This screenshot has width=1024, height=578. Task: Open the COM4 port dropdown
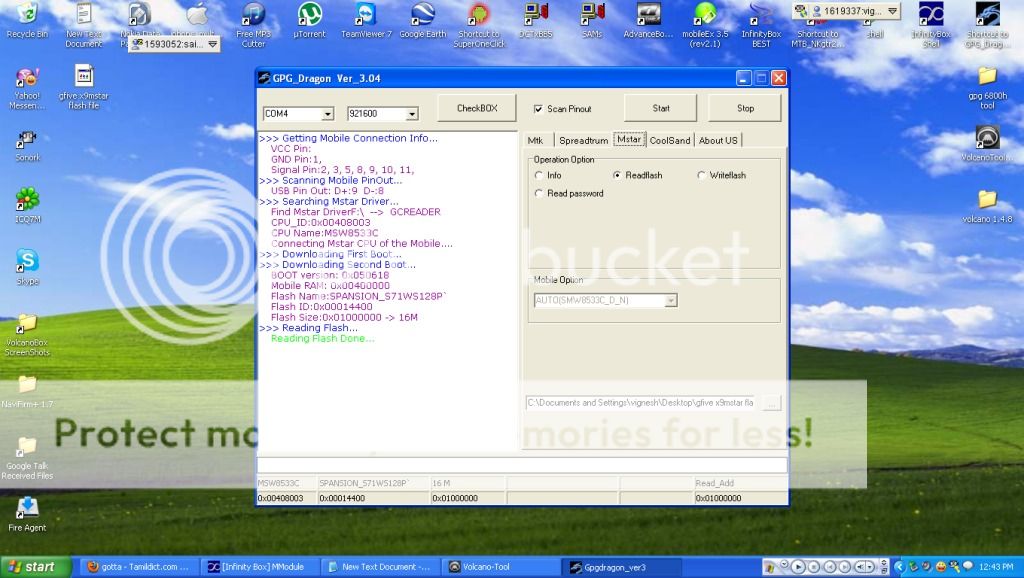click(327, 113)
